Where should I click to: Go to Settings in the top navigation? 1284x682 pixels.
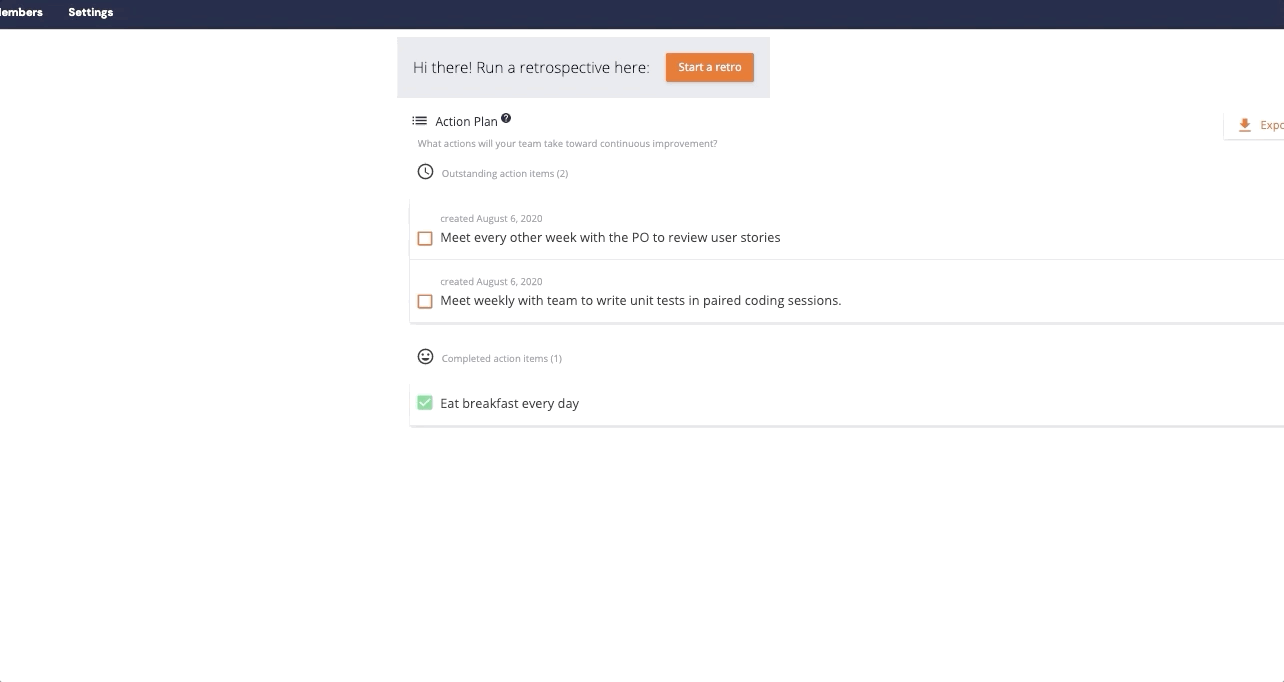pos(90,12)
